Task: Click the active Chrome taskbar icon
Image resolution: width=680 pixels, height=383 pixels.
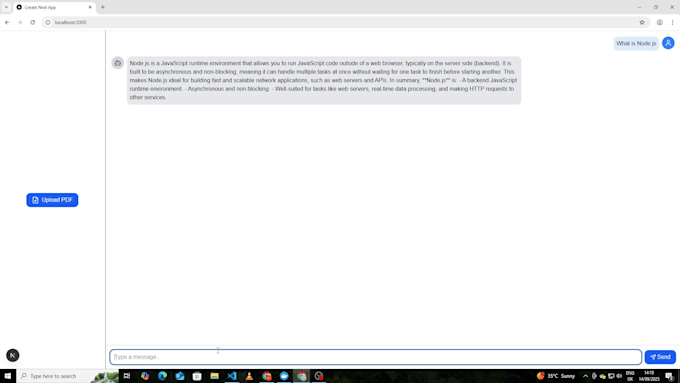Action: [x=301, y=376]
